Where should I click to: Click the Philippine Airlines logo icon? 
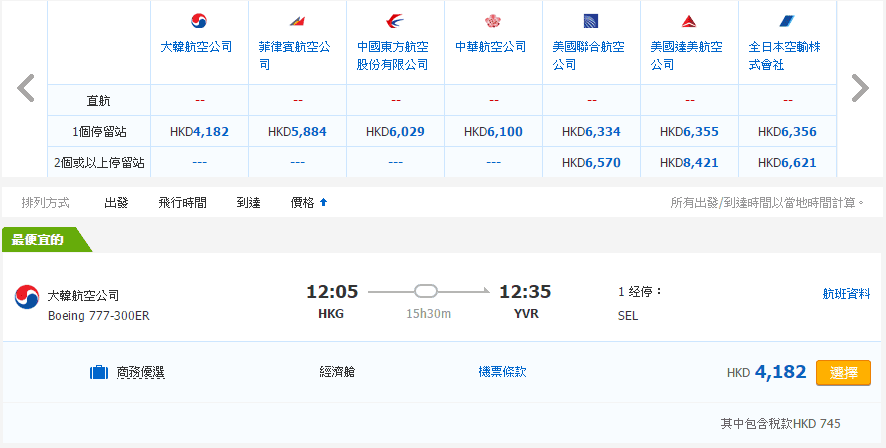tap(297, 21)
